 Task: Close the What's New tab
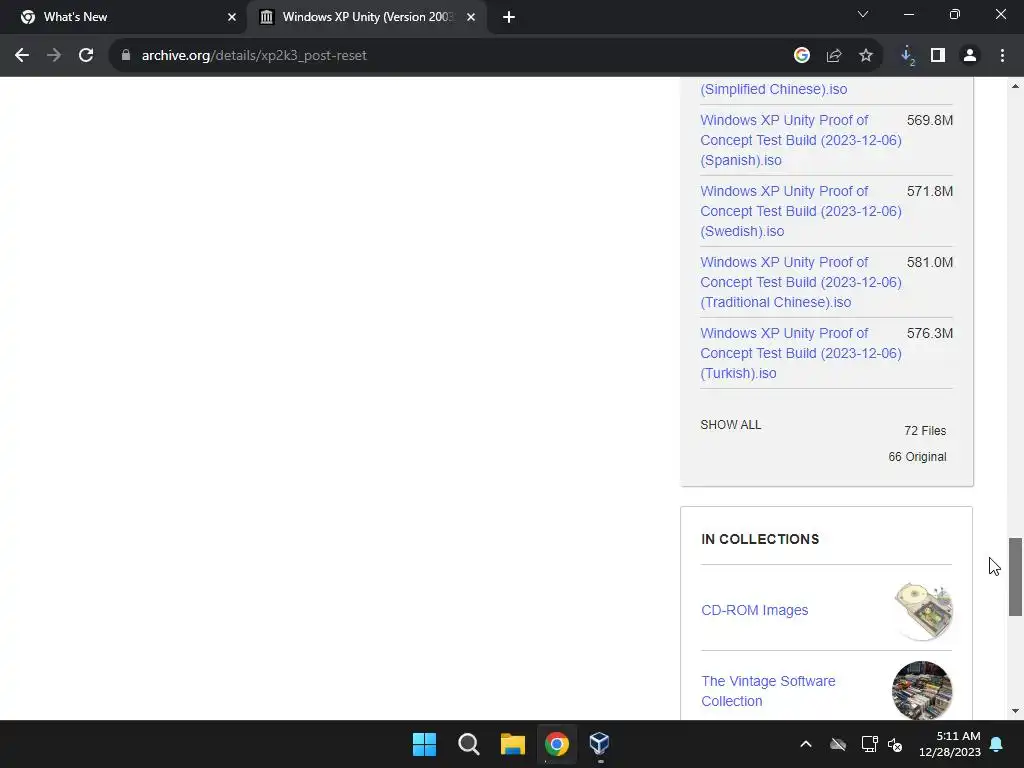click(232, 17)
